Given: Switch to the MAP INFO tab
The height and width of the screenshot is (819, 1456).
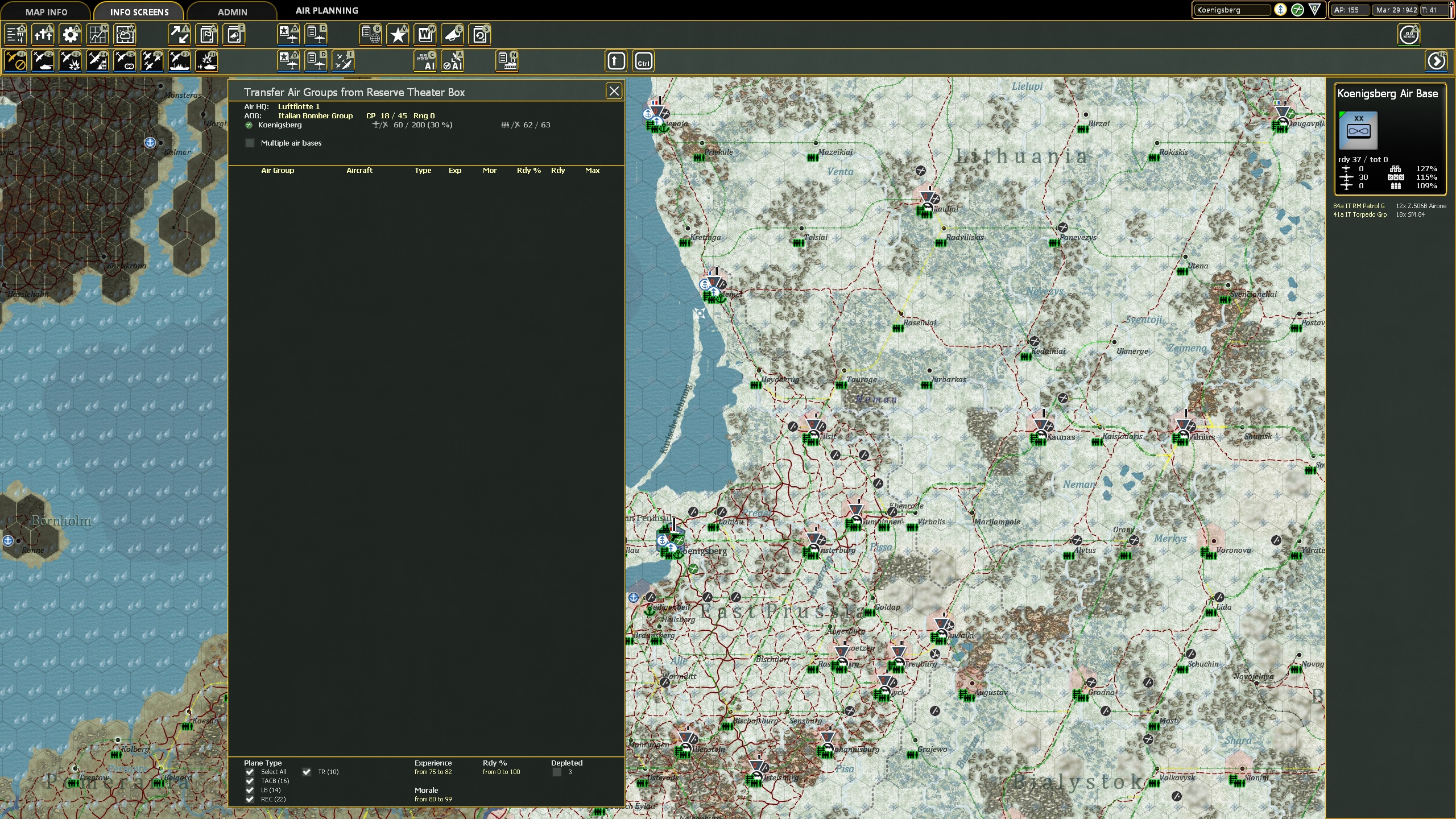Looking at the screenshot, I should [x=46, y=11].
